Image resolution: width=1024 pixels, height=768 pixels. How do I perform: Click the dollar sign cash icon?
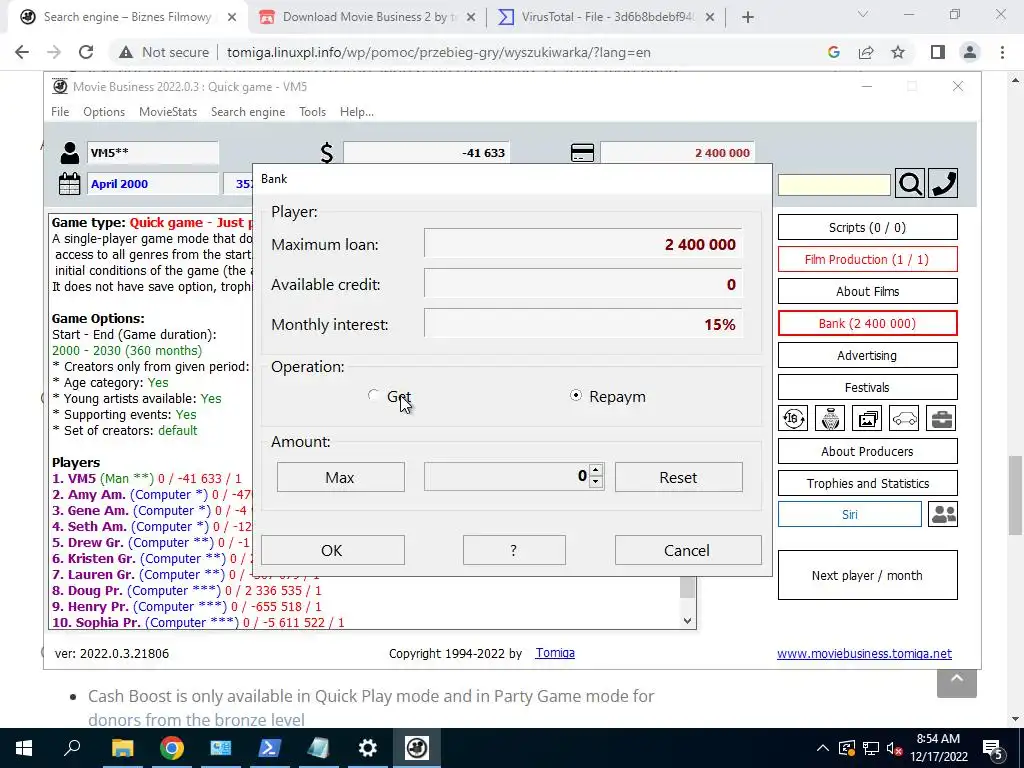coord(327,153)
